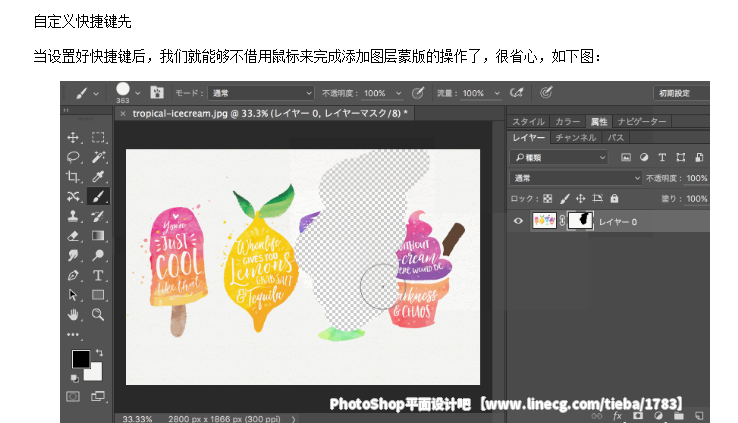738x423 pixels.
Task: Open the 流量 flow slider dropdown
Action: tap(497, 93)
